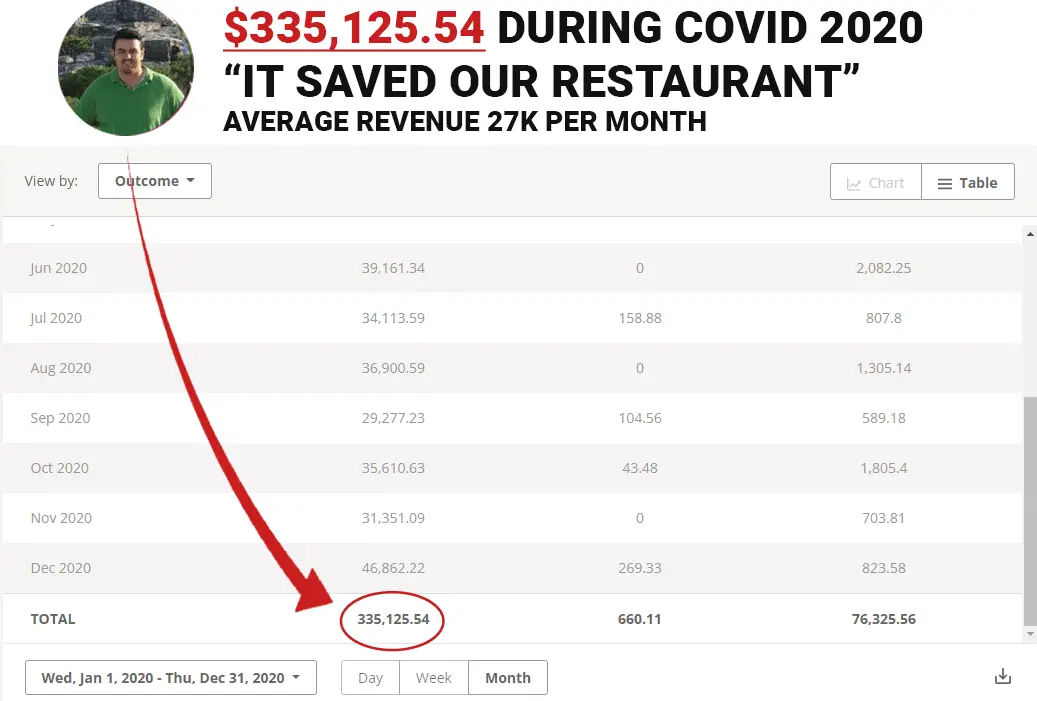Click the table scrollbar up arrow
The width and height of the screenshot is (1037, 701).
click(x=1029, y=234)
